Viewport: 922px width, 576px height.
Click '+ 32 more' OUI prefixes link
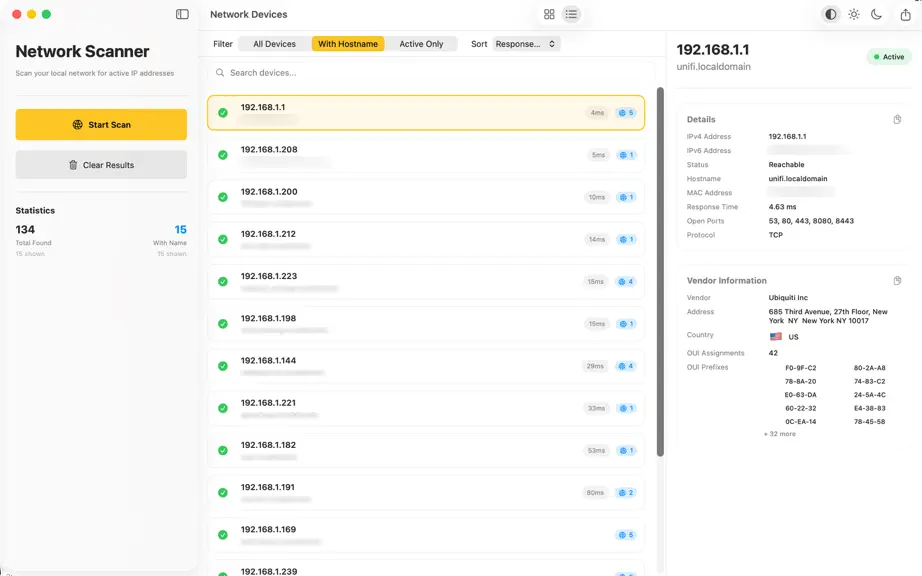coord(780,434)
